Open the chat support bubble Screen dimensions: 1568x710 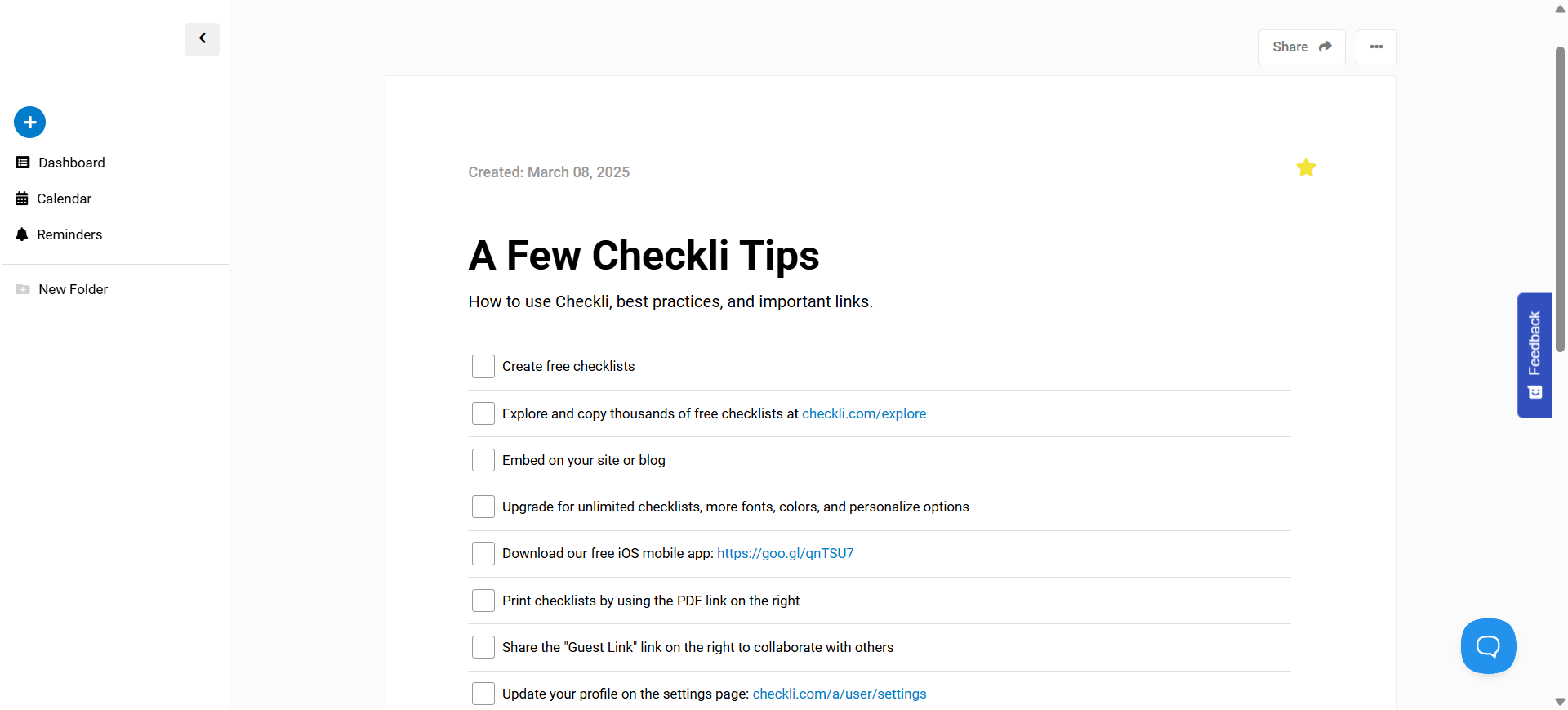1487,645
